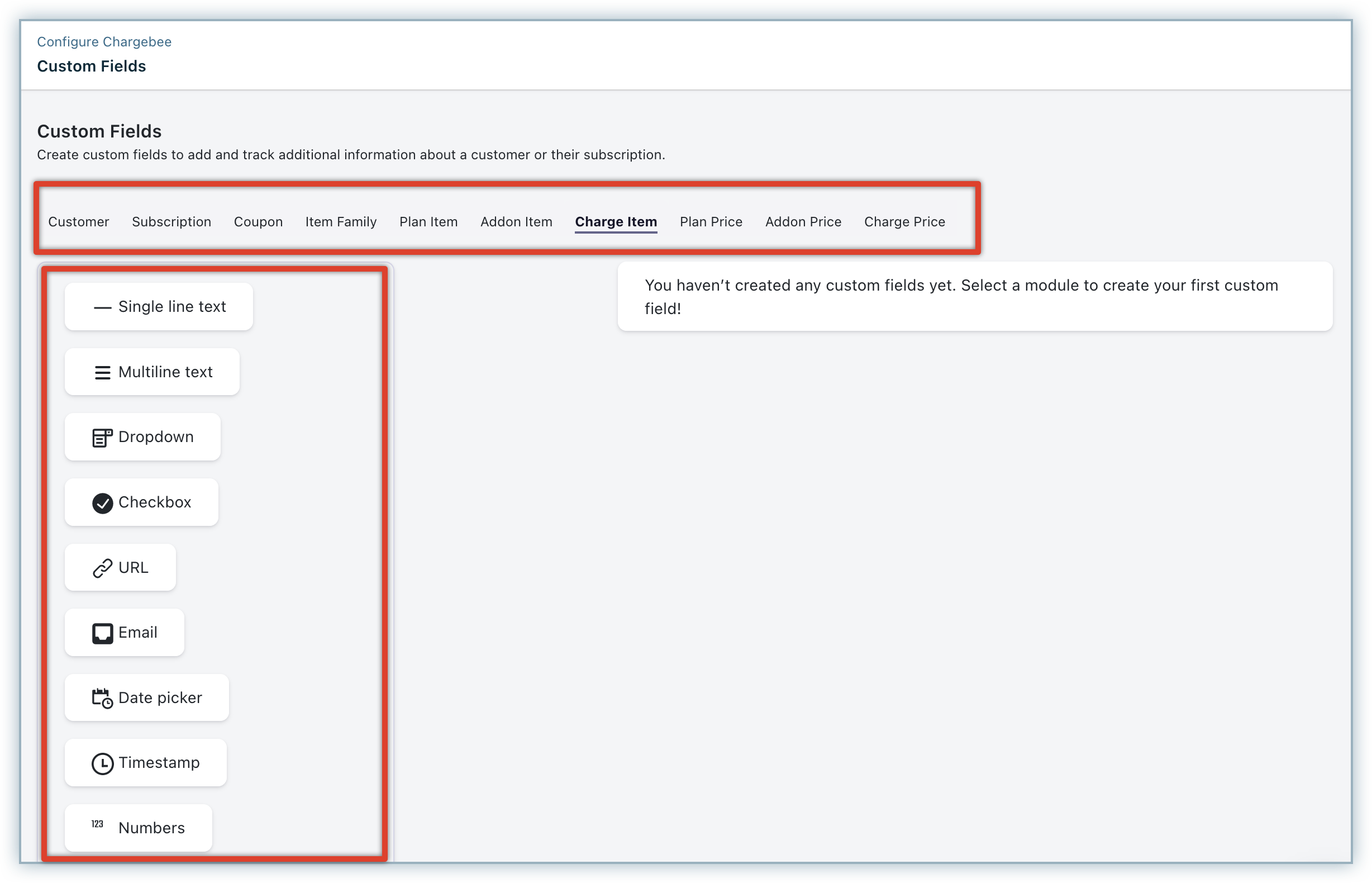Viewport: 1372px width, 883px height.
Task: Click the Configure Chargebee breadcrumb link
Action: tap(104, 42)
